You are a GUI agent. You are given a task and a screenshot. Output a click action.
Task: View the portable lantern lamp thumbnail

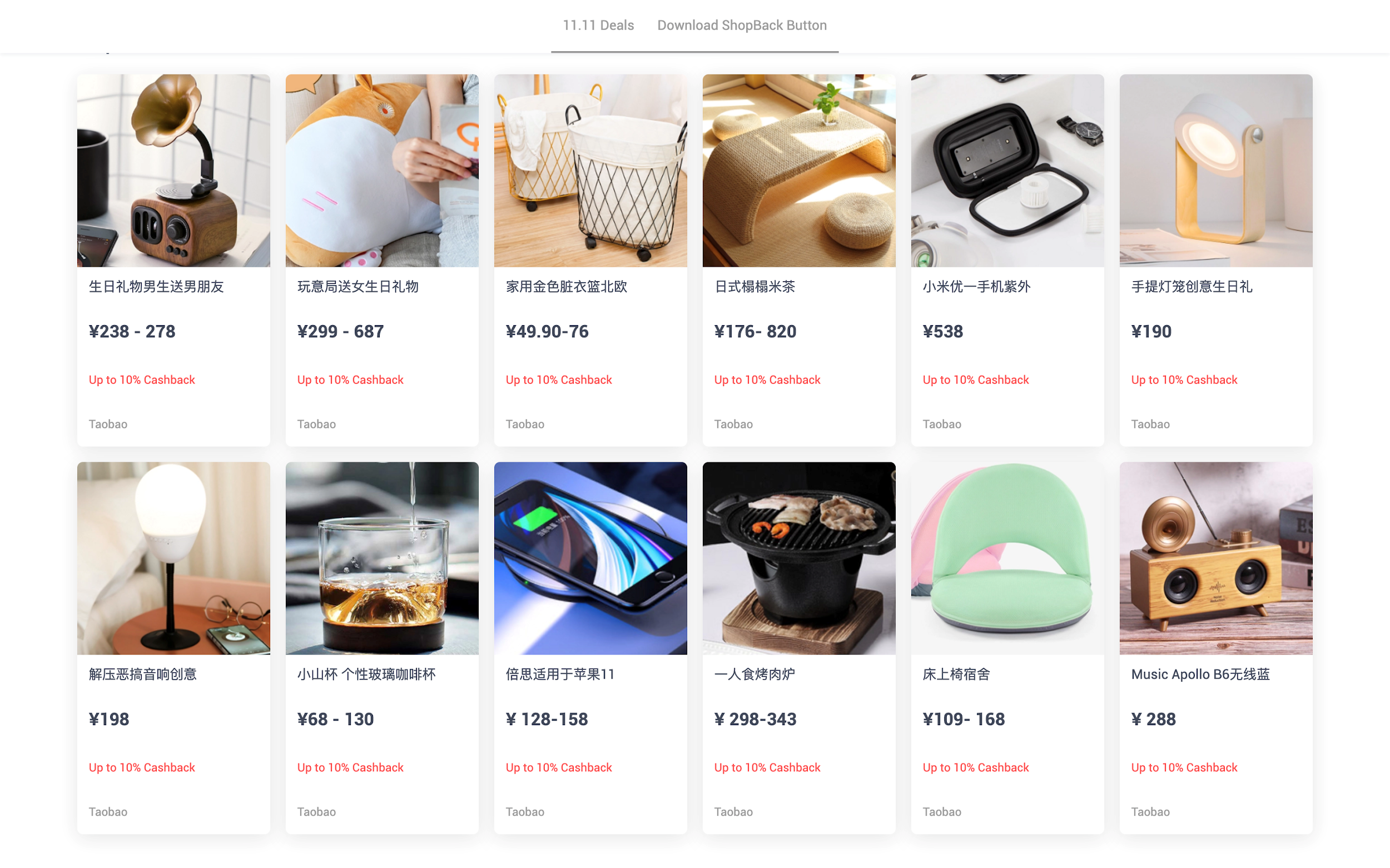click(x=1216, y=171)
